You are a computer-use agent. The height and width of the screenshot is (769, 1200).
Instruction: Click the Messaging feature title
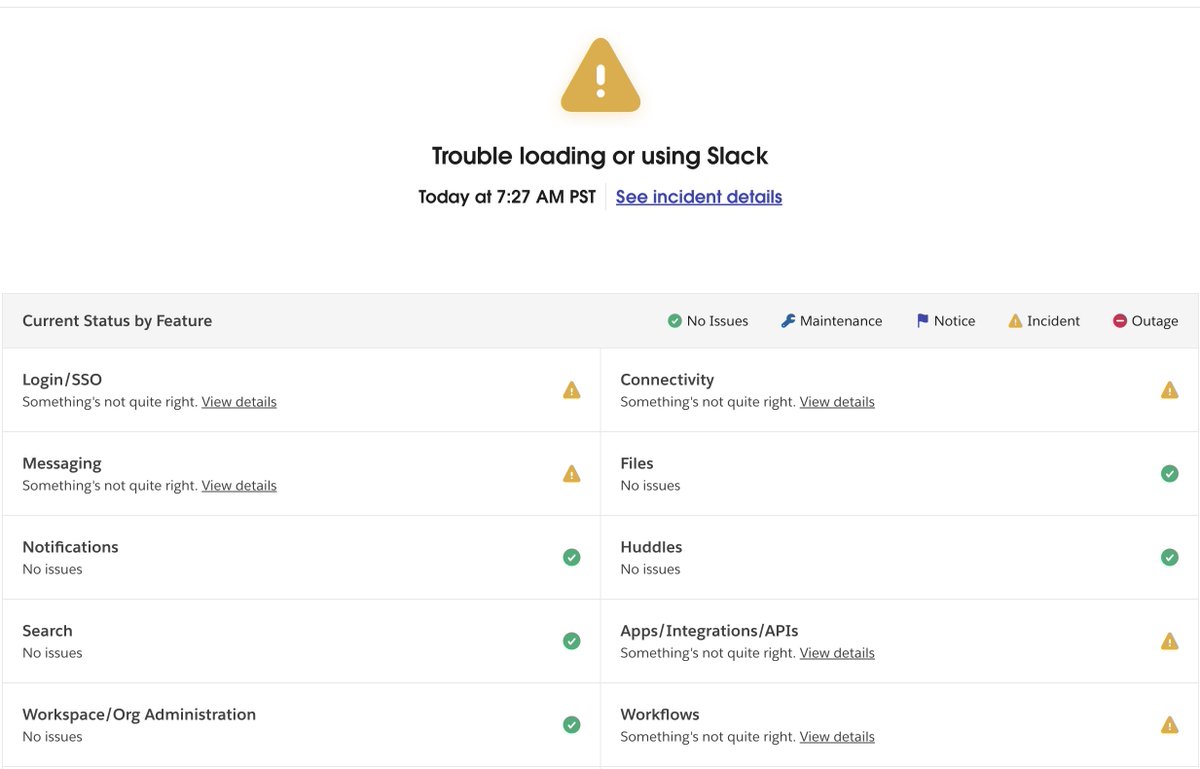pos(62,464)
